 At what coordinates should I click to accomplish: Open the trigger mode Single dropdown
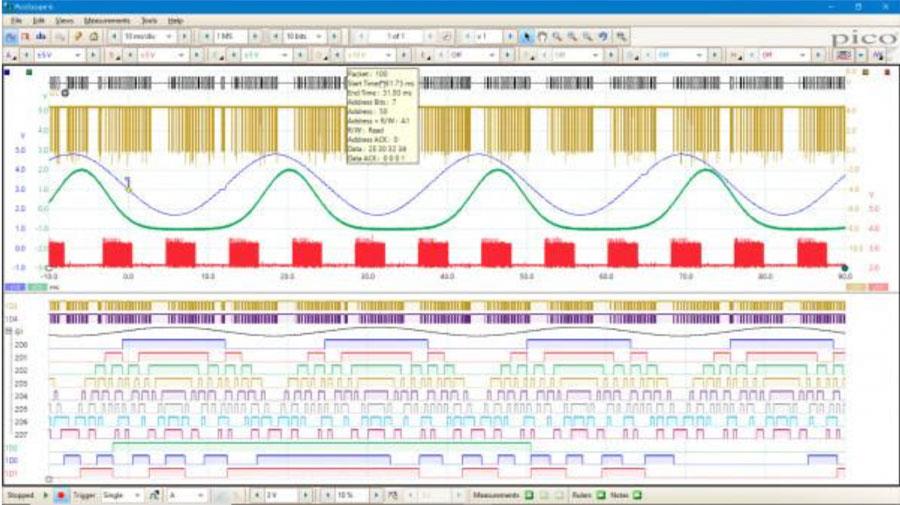(120, 495)
